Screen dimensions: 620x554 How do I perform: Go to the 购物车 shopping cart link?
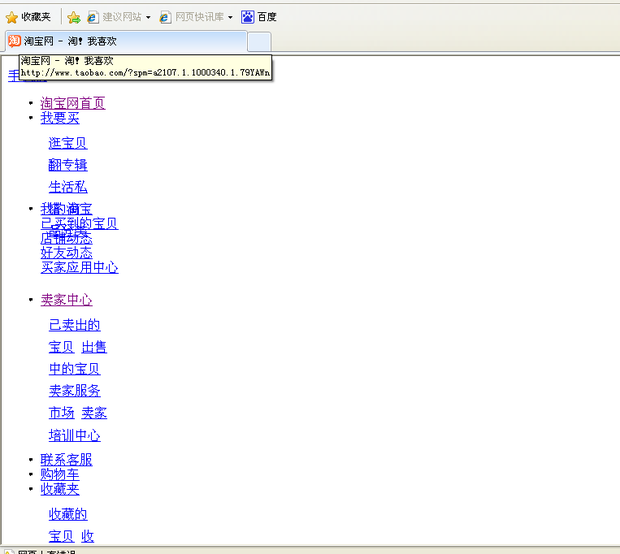click(59, 474)
